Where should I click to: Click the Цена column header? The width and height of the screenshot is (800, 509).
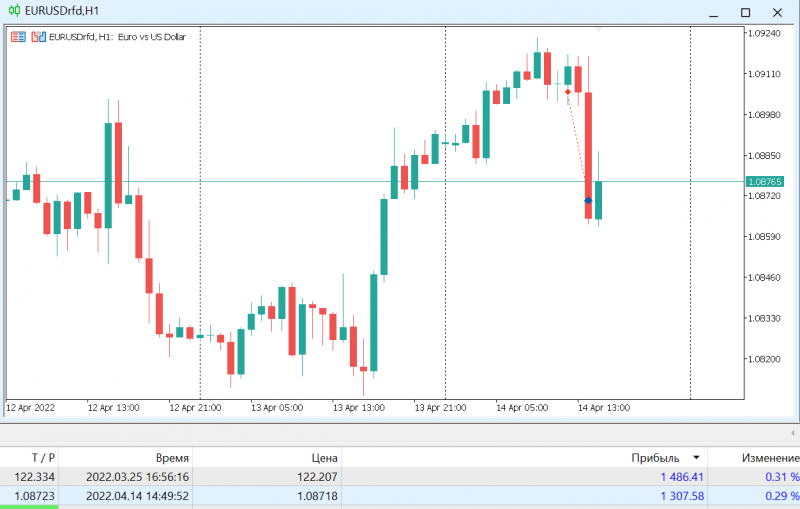324,458
